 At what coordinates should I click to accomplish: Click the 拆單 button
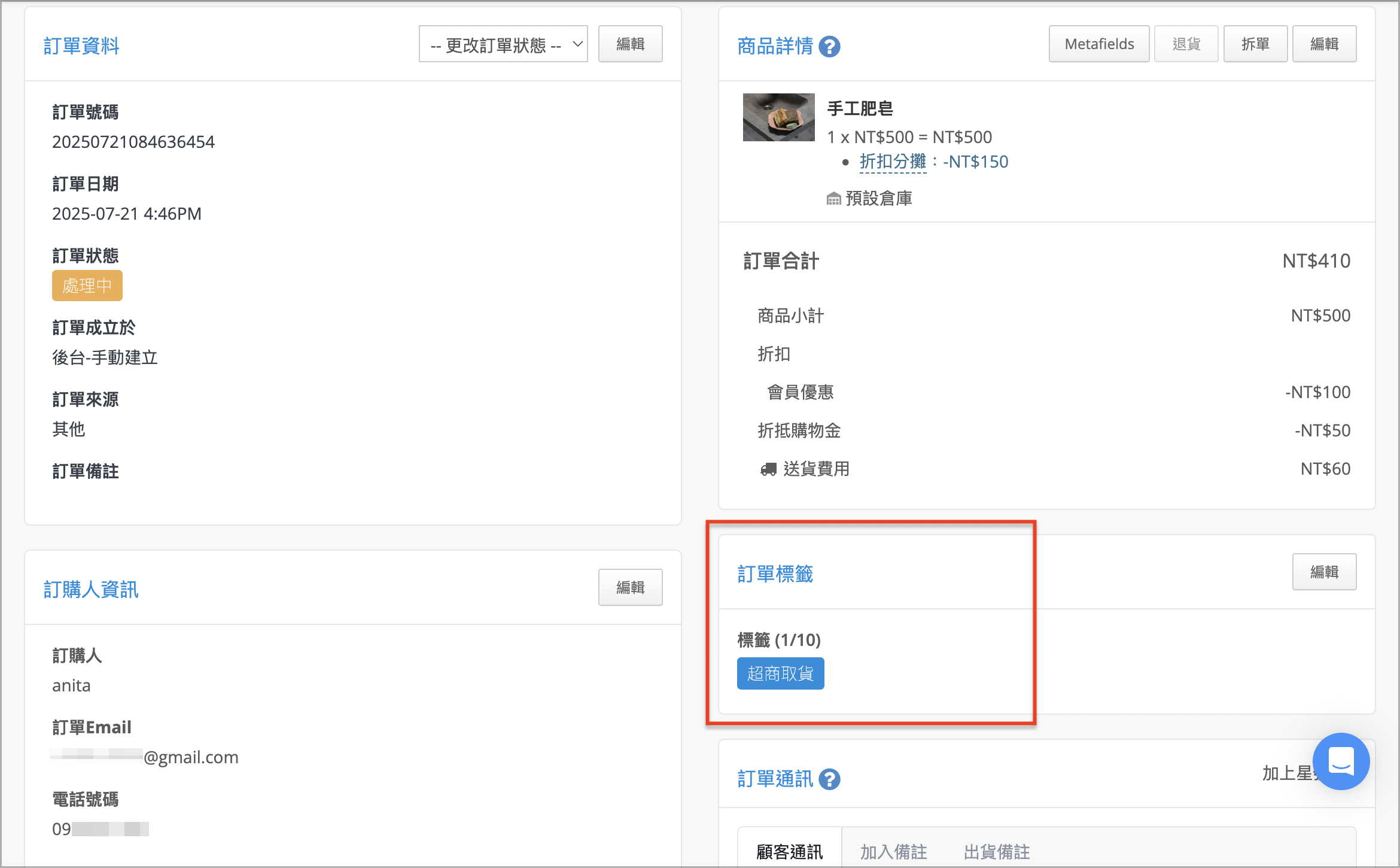click(x=1255, y=44)
